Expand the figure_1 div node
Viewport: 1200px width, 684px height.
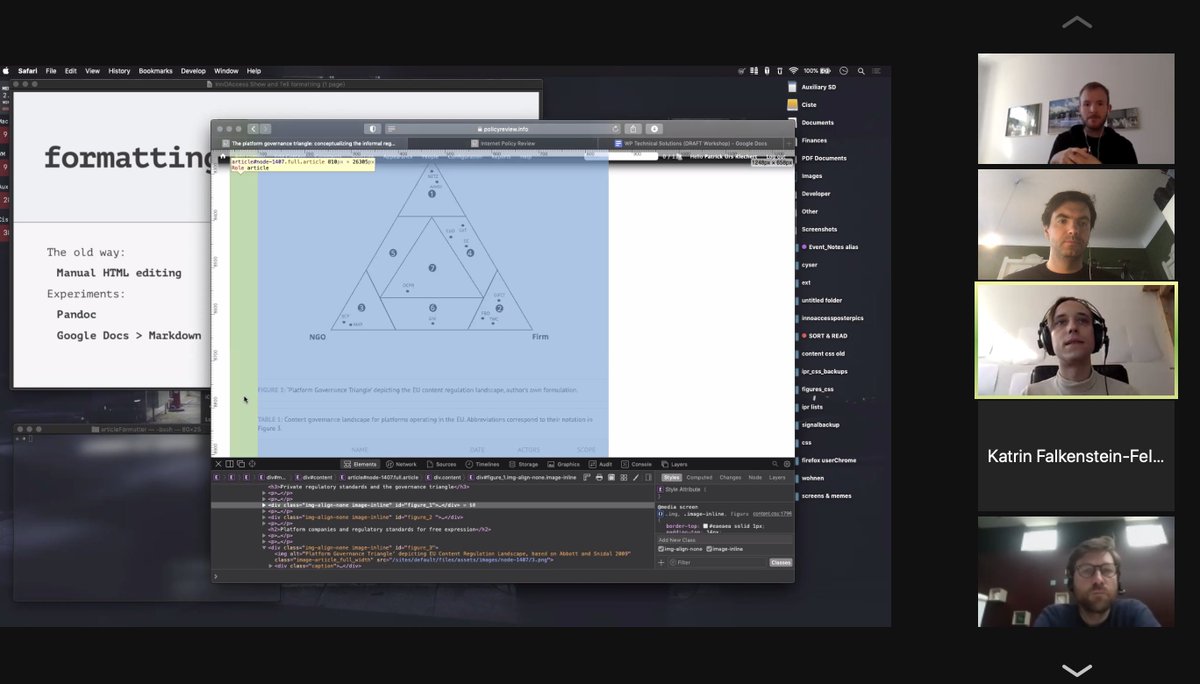click(x=264, y=506)
